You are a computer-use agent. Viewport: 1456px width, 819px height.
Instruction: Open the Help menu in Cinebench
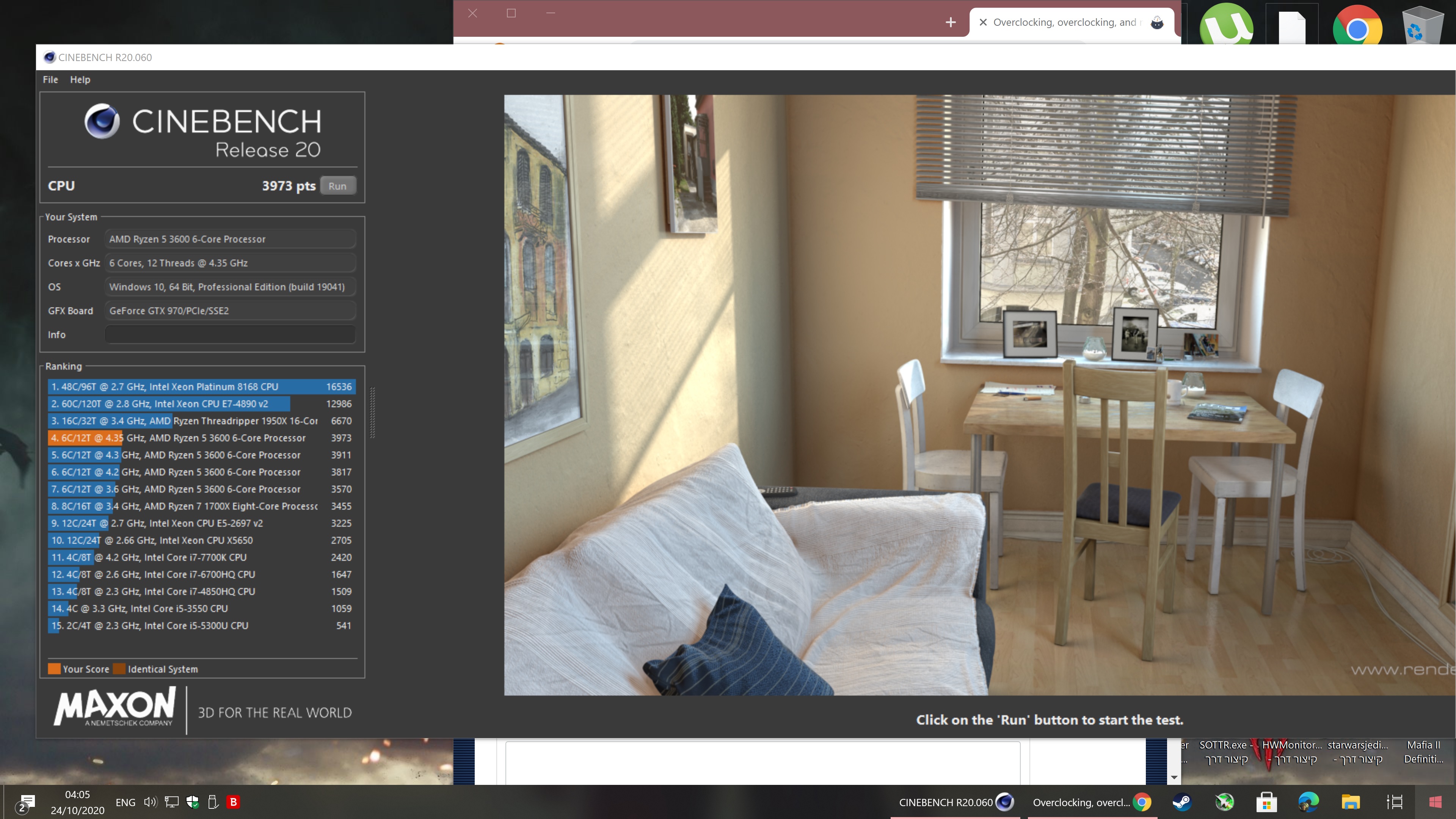coord(80,80)
